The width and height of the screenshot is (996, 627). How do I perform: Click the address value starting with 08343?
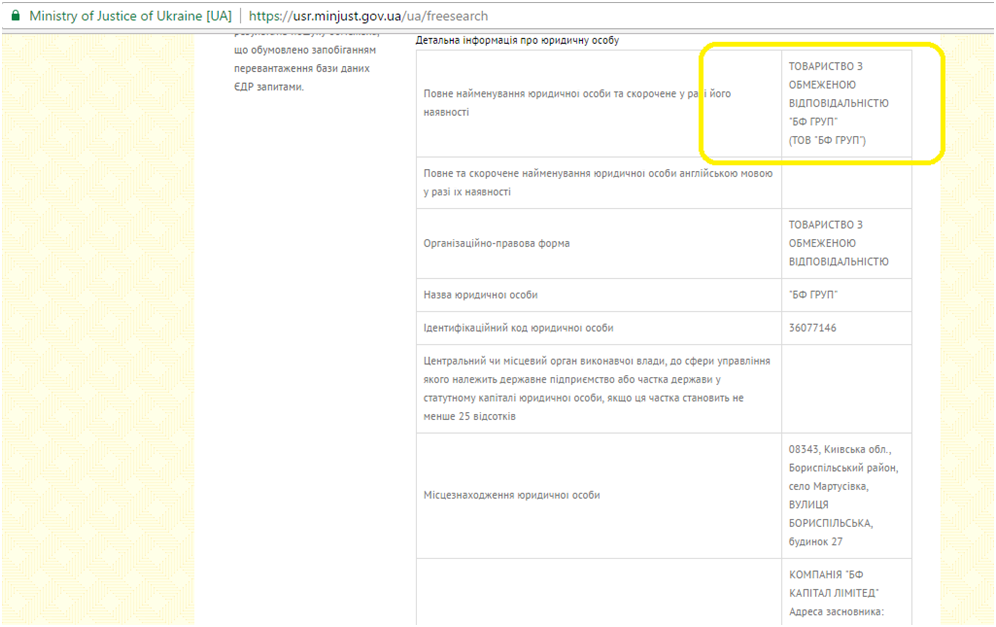[843, 495]
